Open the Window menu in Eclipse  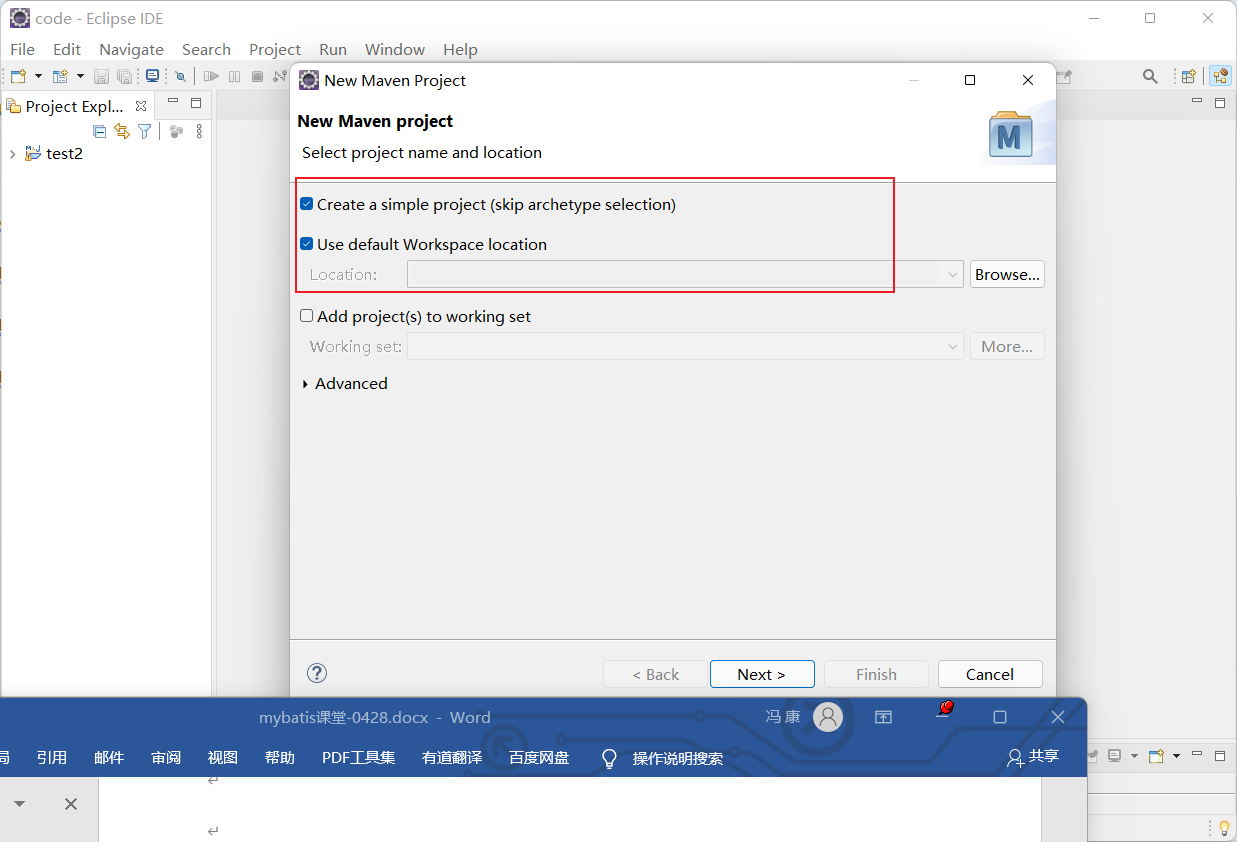coord(395,49)
